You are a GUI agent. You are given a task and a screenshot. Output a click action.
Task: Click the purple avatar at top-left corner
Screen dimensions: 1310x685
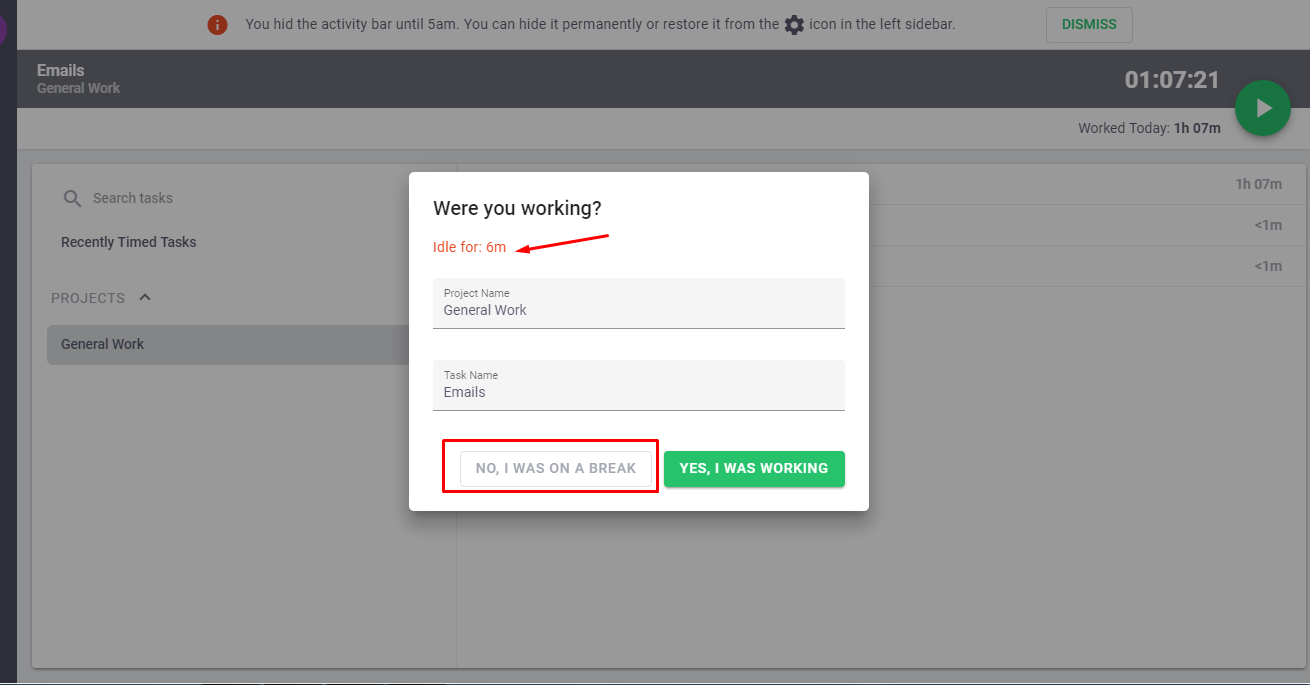[3, 30]
